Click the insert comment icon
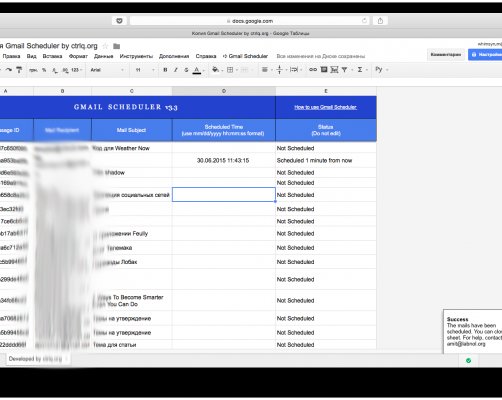Screen dimensions: 502x400 pos(324,69)
